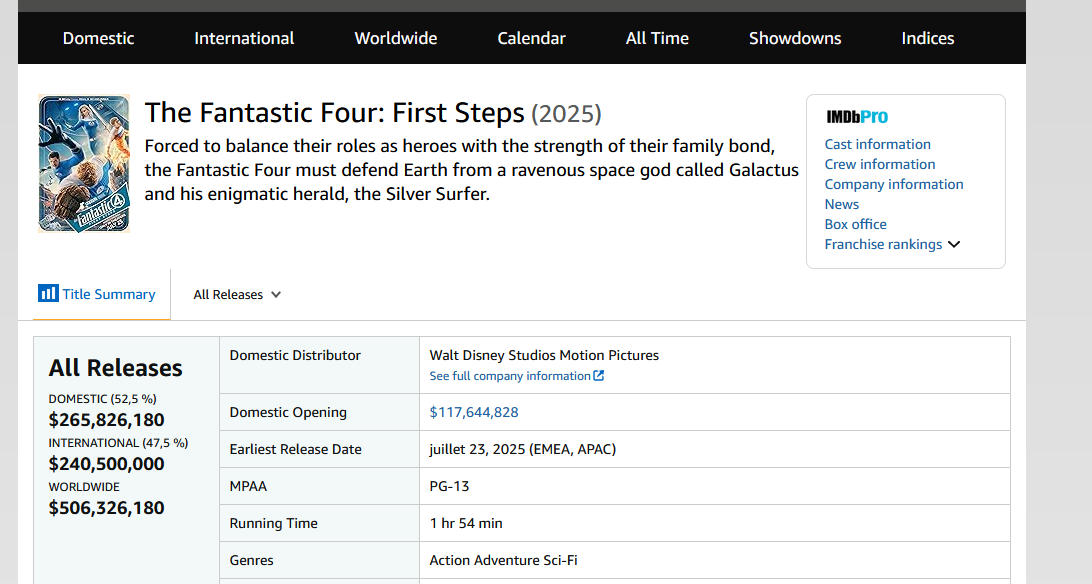Click the WORLDWIDE label above the total
This screenshot has height=584, width=1092.
[84, 487]
